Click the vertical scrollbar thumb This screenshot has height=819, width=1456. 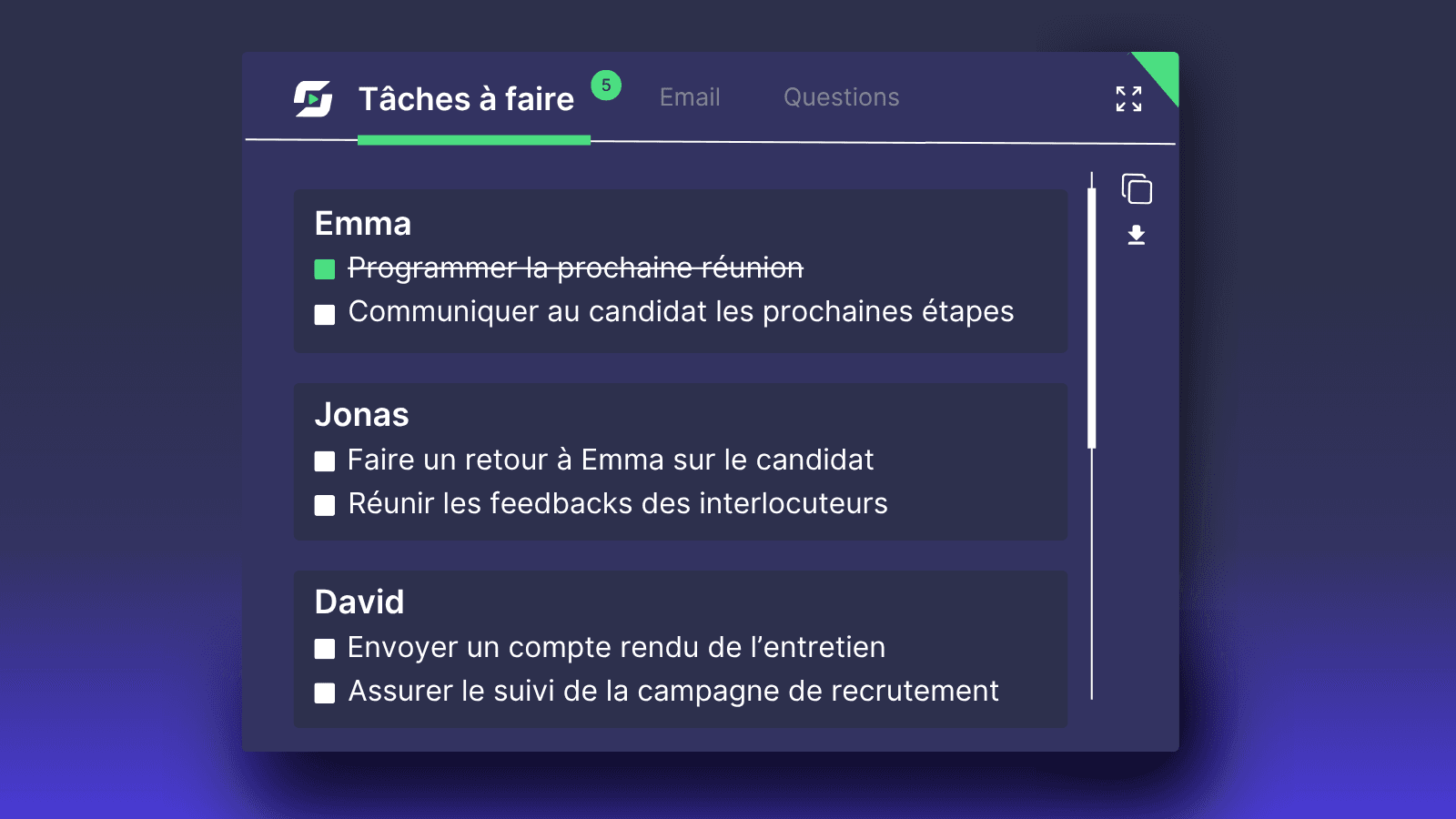[x=1092, y=318]
